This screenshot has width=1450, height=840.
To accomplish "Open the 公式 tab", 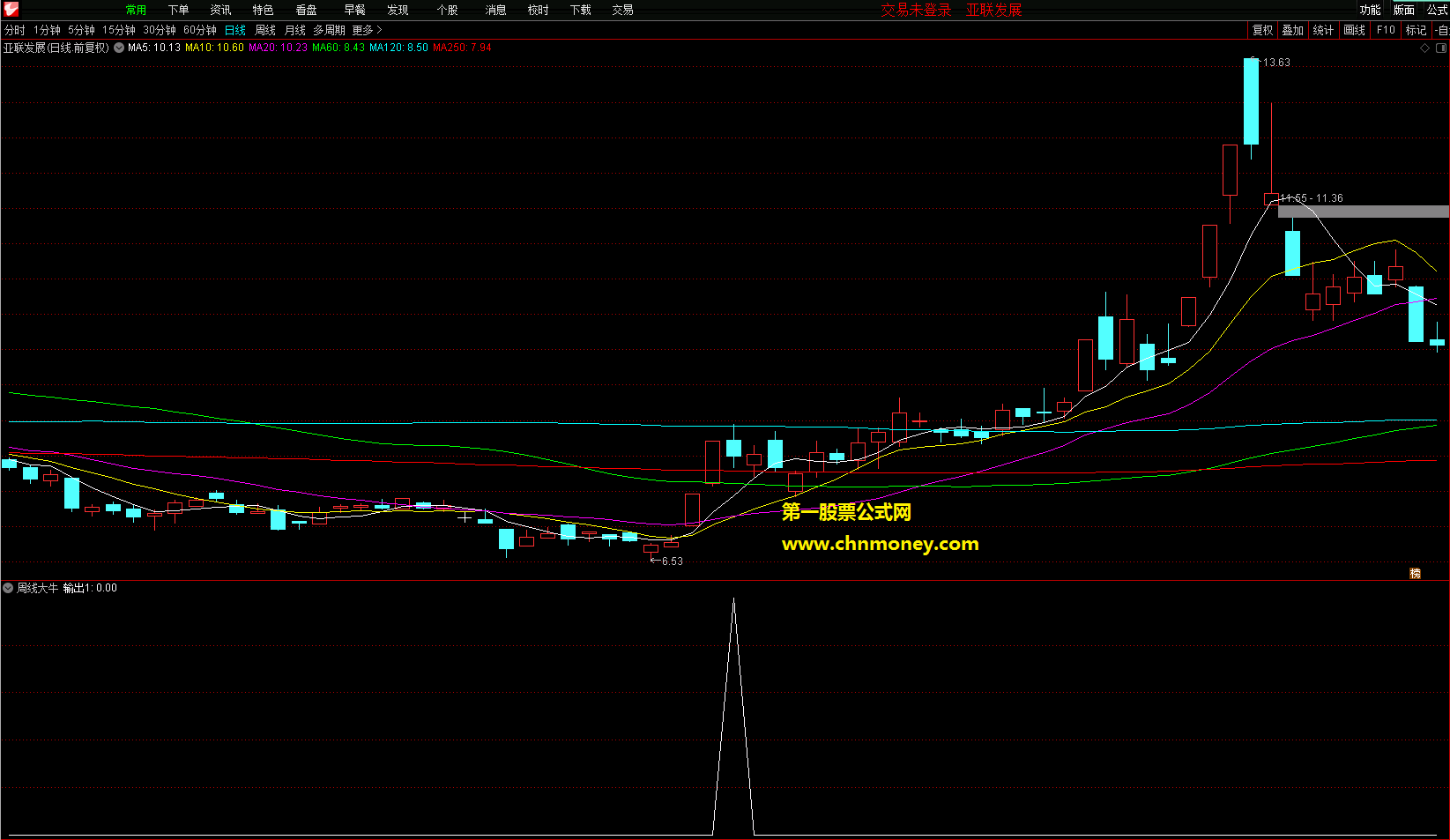I will 1437,10.
